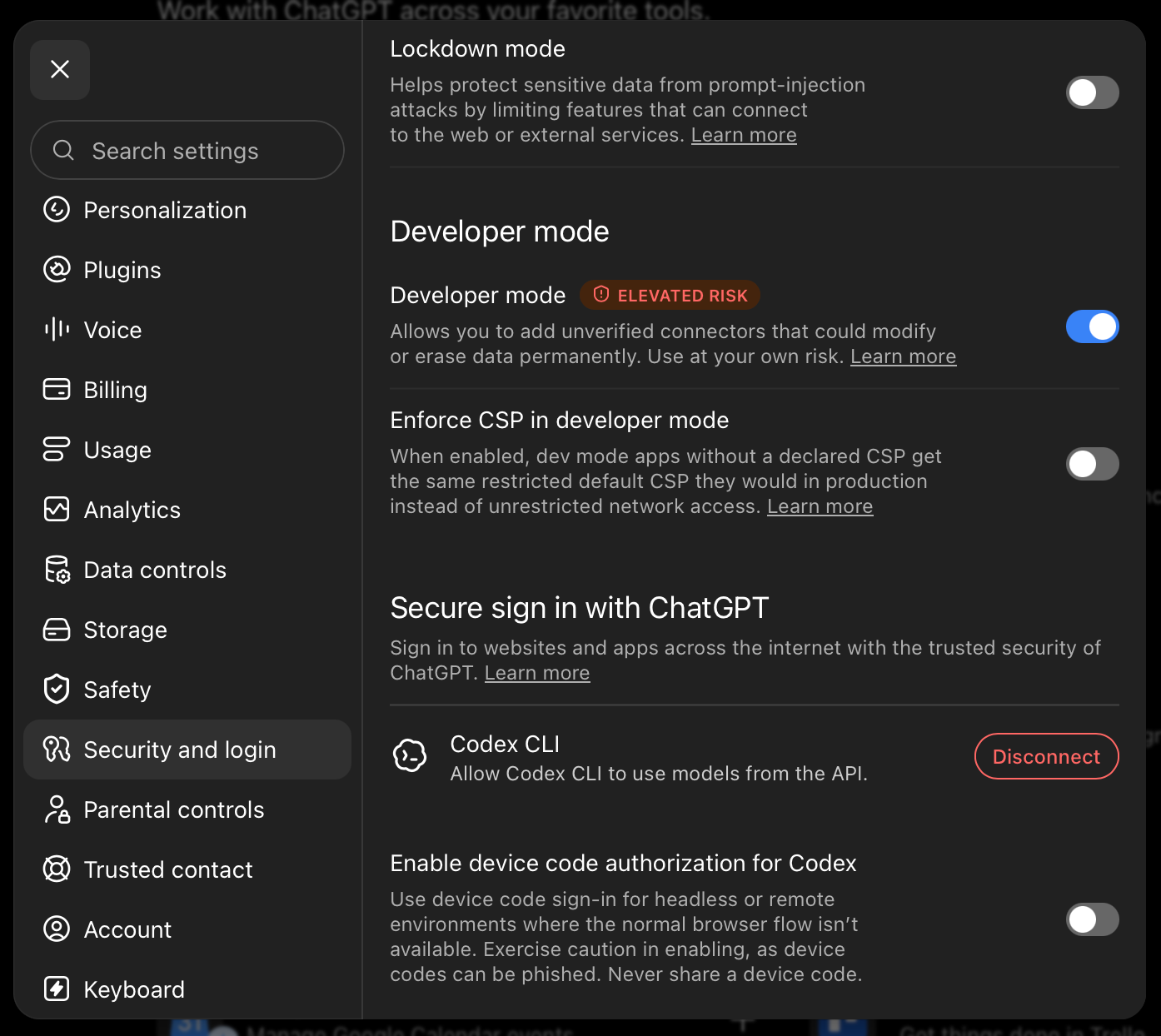This screenshot has width=1161, height=1036.
Task: Open Enforce CSP Learn more link
Action: [x=820, y=506]
